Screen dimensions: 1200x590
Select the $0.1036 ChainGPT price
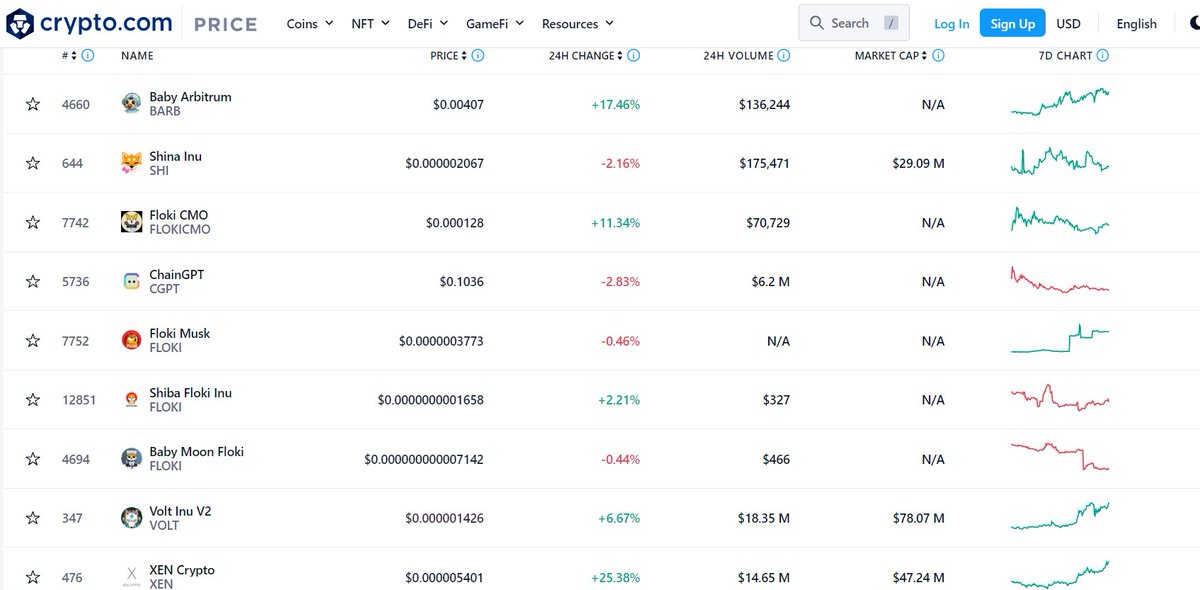coord(461,282)
